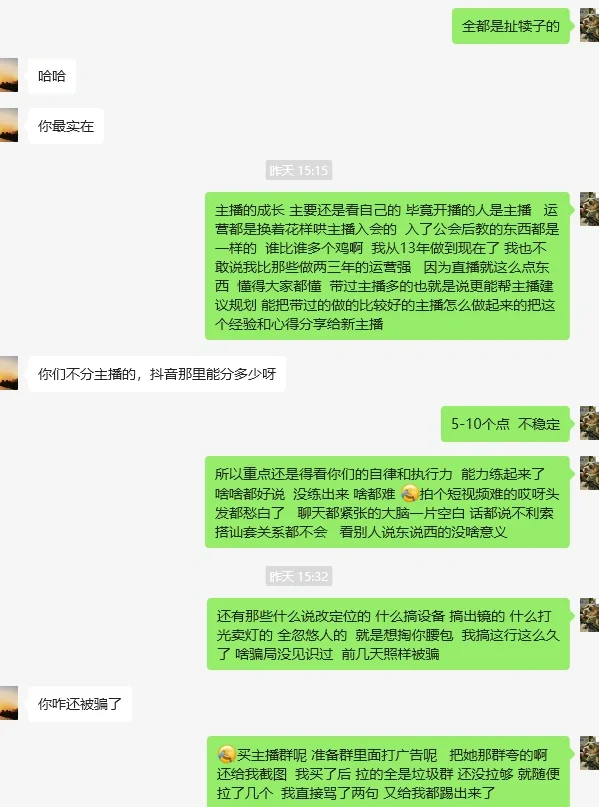Click the message 你们不分主播的，抖音那里能分多少呀
599x807 pixels.
tap(157, 374)
